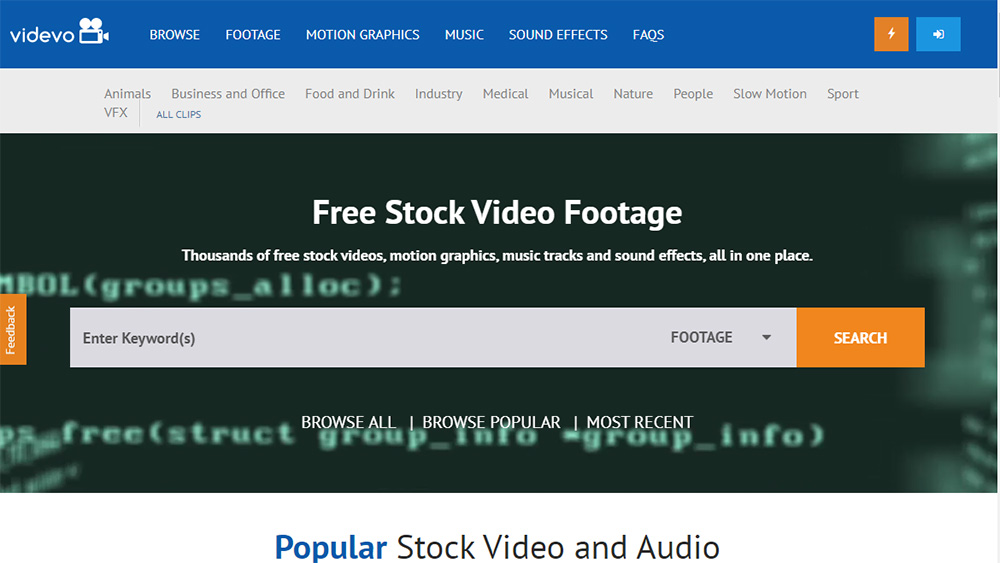Select the Slow Motion category
The width and height of the screenshot is (1000, 563).
click(x=770, y=94)
